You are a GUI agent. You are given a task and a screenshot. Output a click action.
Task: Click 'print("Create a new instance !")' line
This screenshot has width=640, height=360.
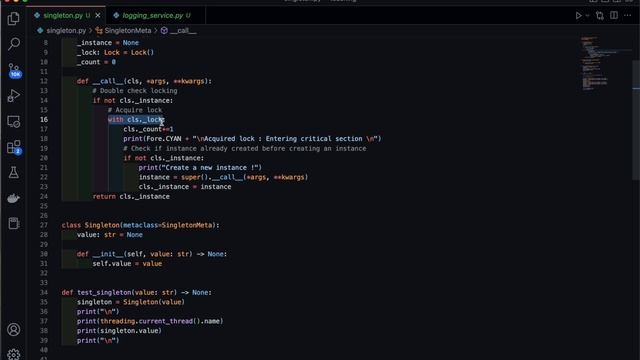pos(200,168)
